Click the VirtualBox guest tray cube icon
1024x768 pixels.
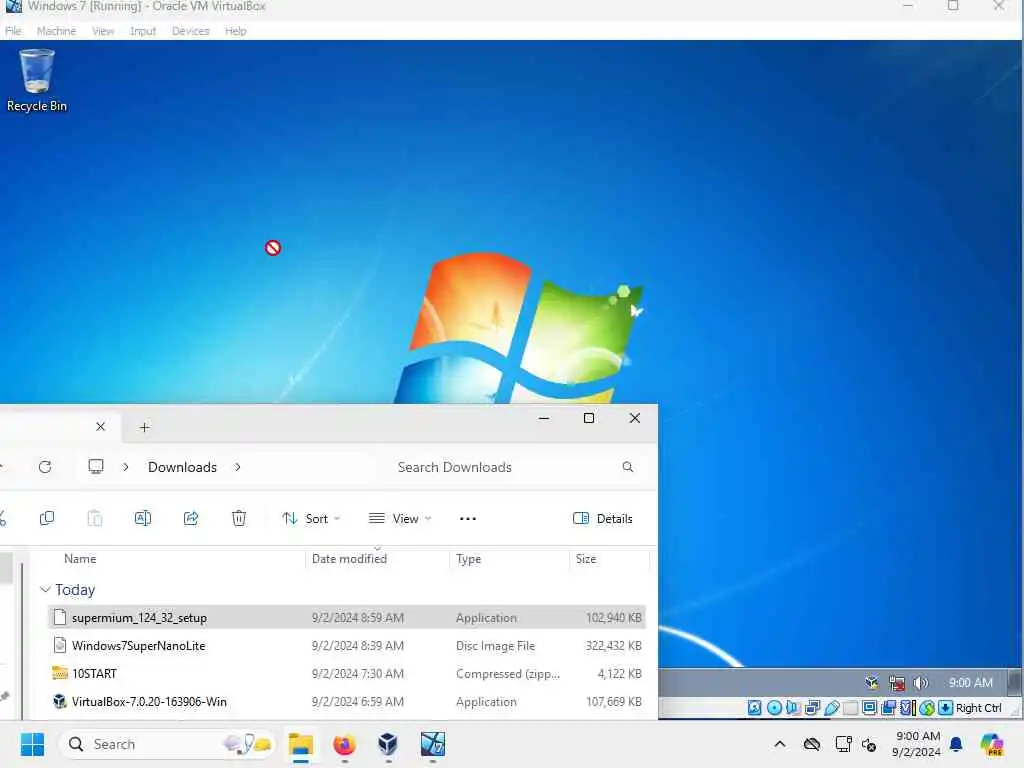coord(872,683)
